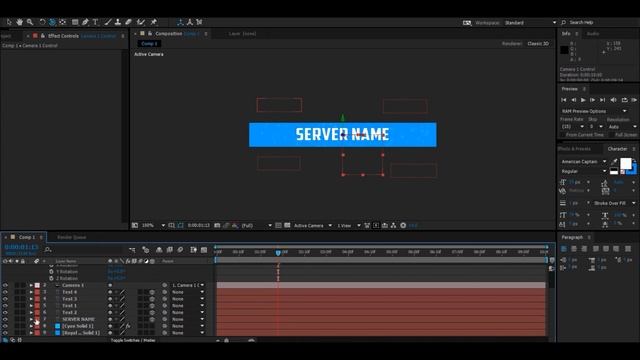
Task: Click the eyedropper in Character panel
Action: (x=614, y=162)
